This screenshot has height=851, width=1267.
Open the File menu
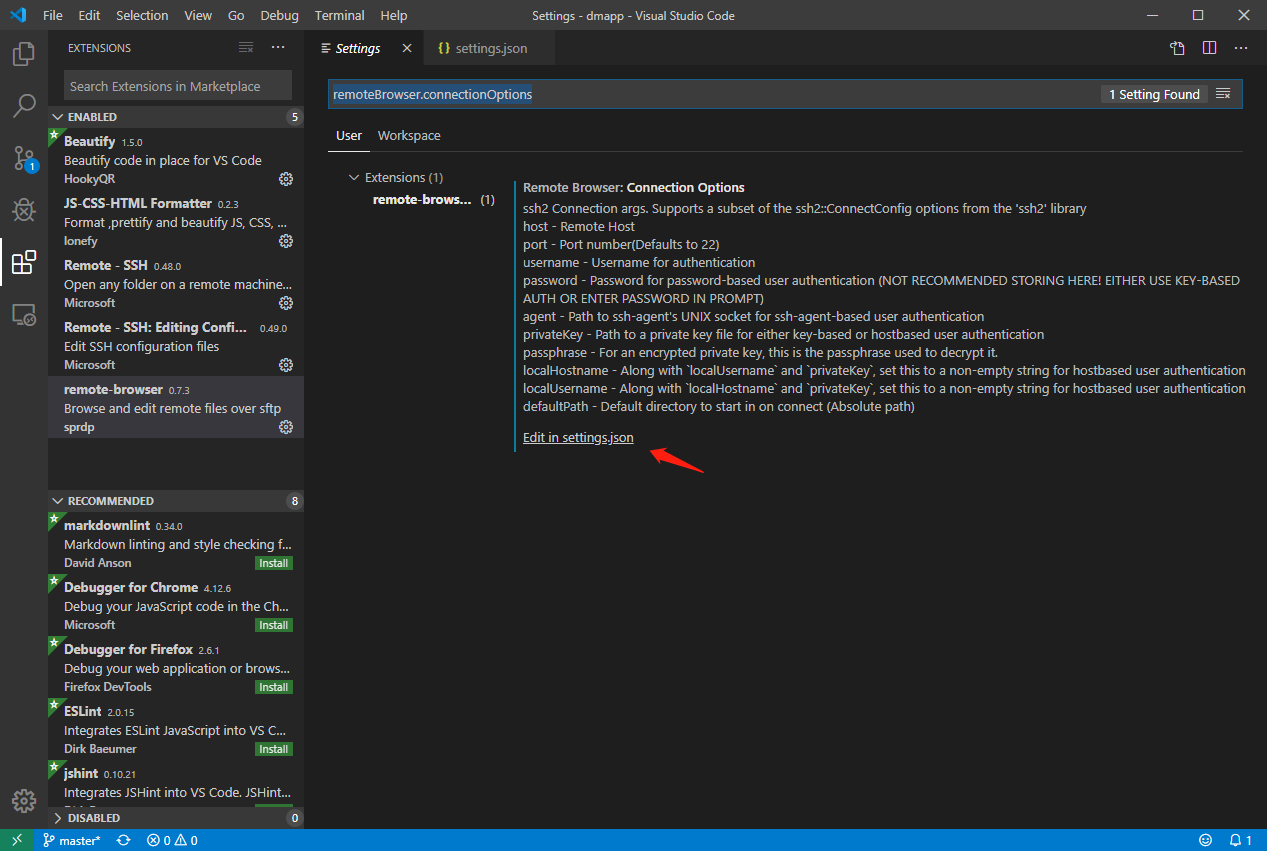53,16
